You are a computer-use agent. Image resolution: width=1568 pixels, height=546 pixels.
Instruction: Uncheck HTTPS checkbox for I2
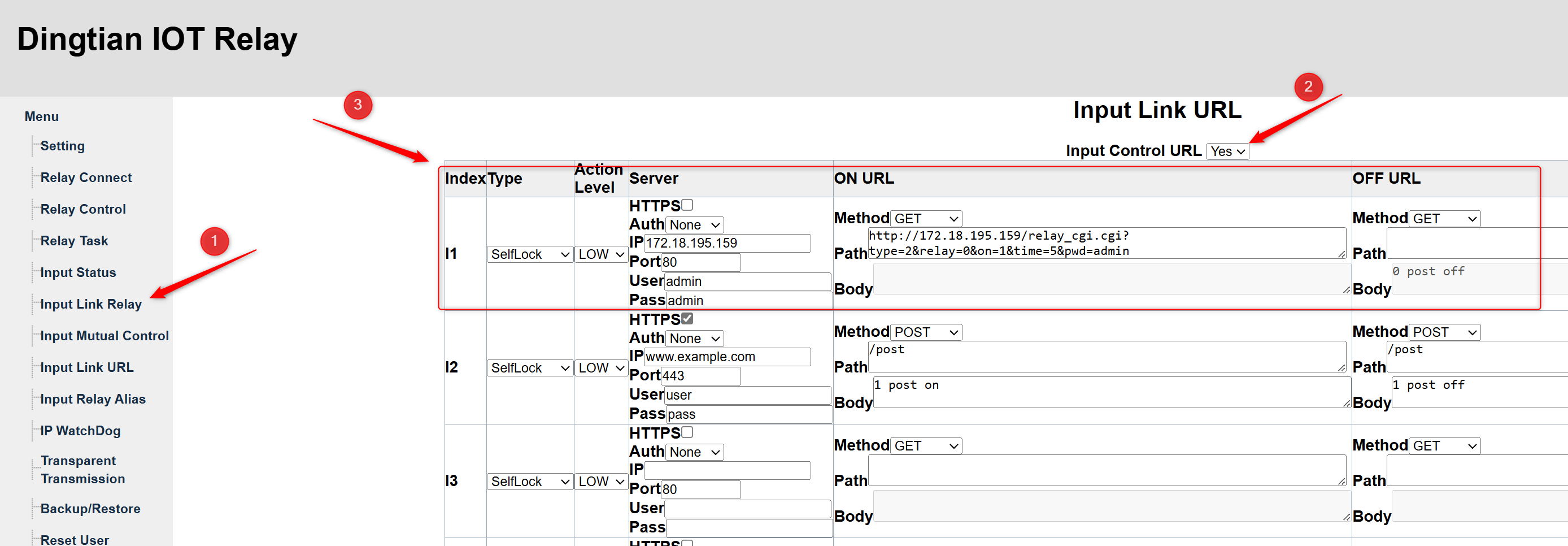tap(687, 318)
